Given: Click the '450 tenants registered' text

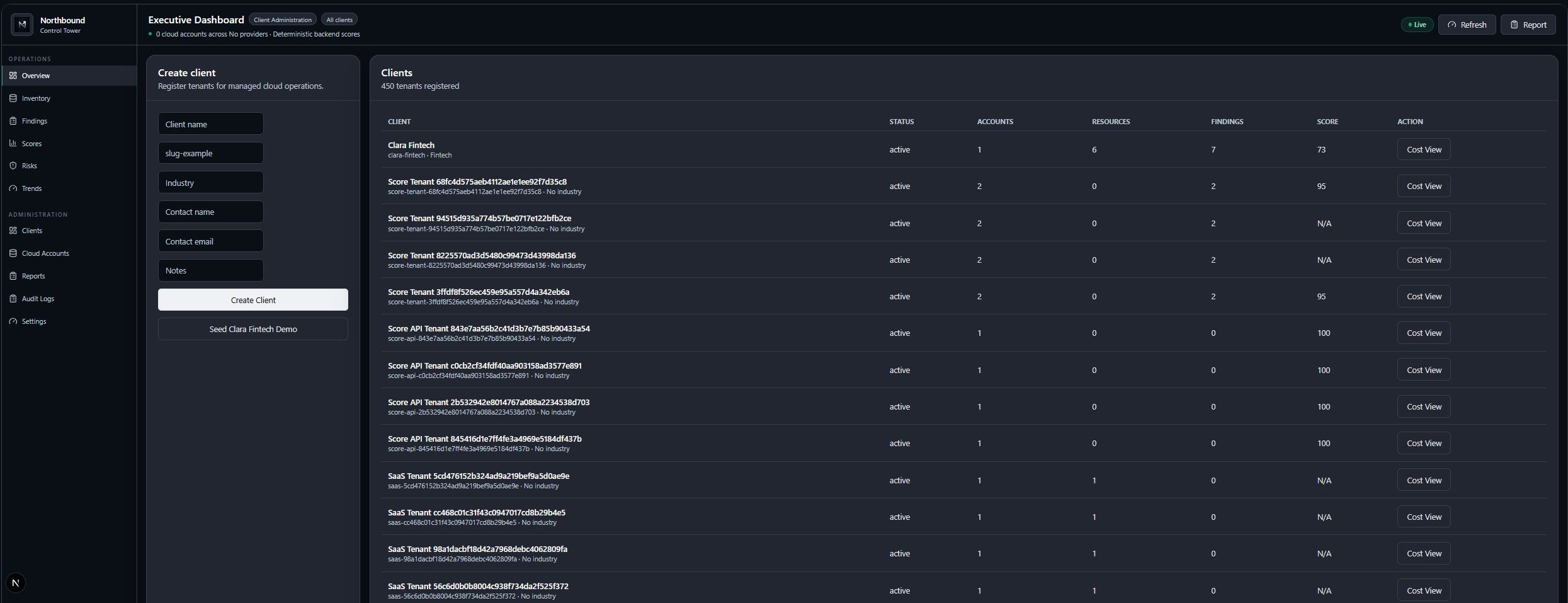Looking at the screenshot, I should click(420, 86).
